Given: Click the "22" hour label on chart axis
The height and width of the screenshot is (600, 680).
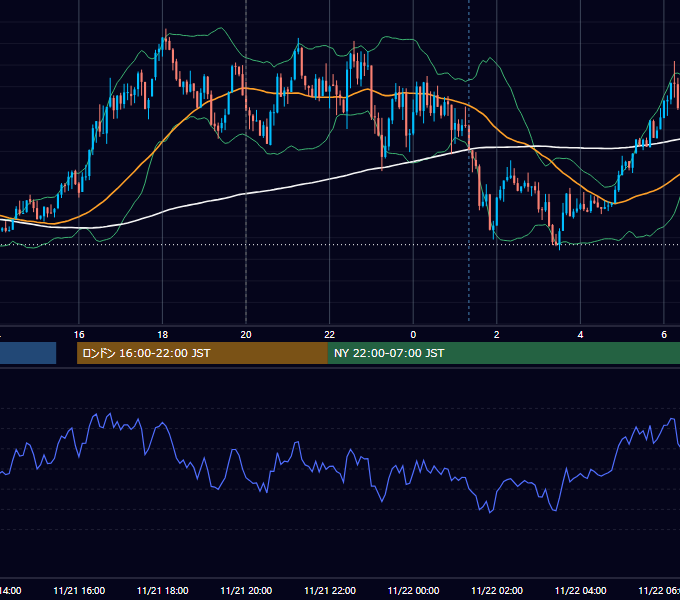Looking at the screenshot, I should pyautogui.click(x=330, y=335).
